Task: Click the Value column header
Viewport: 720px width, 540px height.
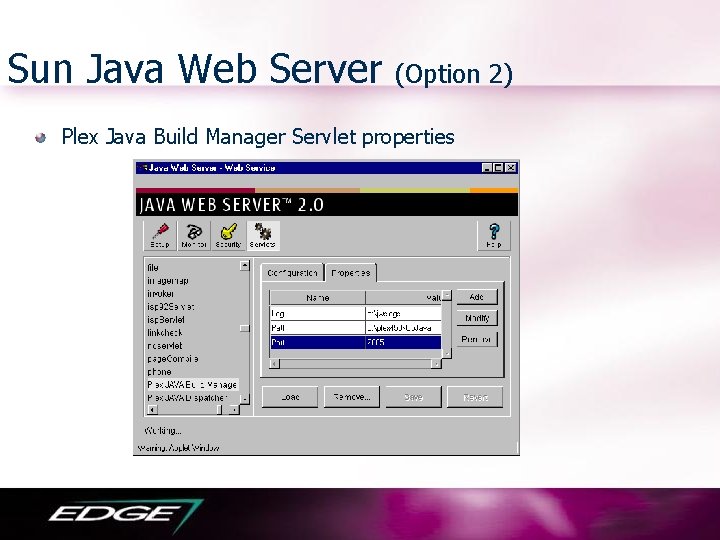Action: pyautogui.click(x=404, y=298)
